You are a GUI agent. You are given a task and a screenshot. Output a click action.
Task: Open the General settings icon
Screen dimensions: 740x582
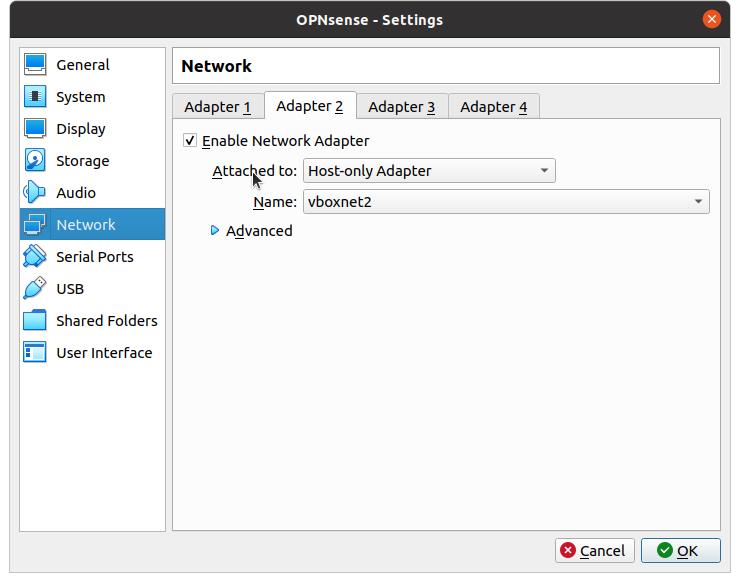coord(35,65)
